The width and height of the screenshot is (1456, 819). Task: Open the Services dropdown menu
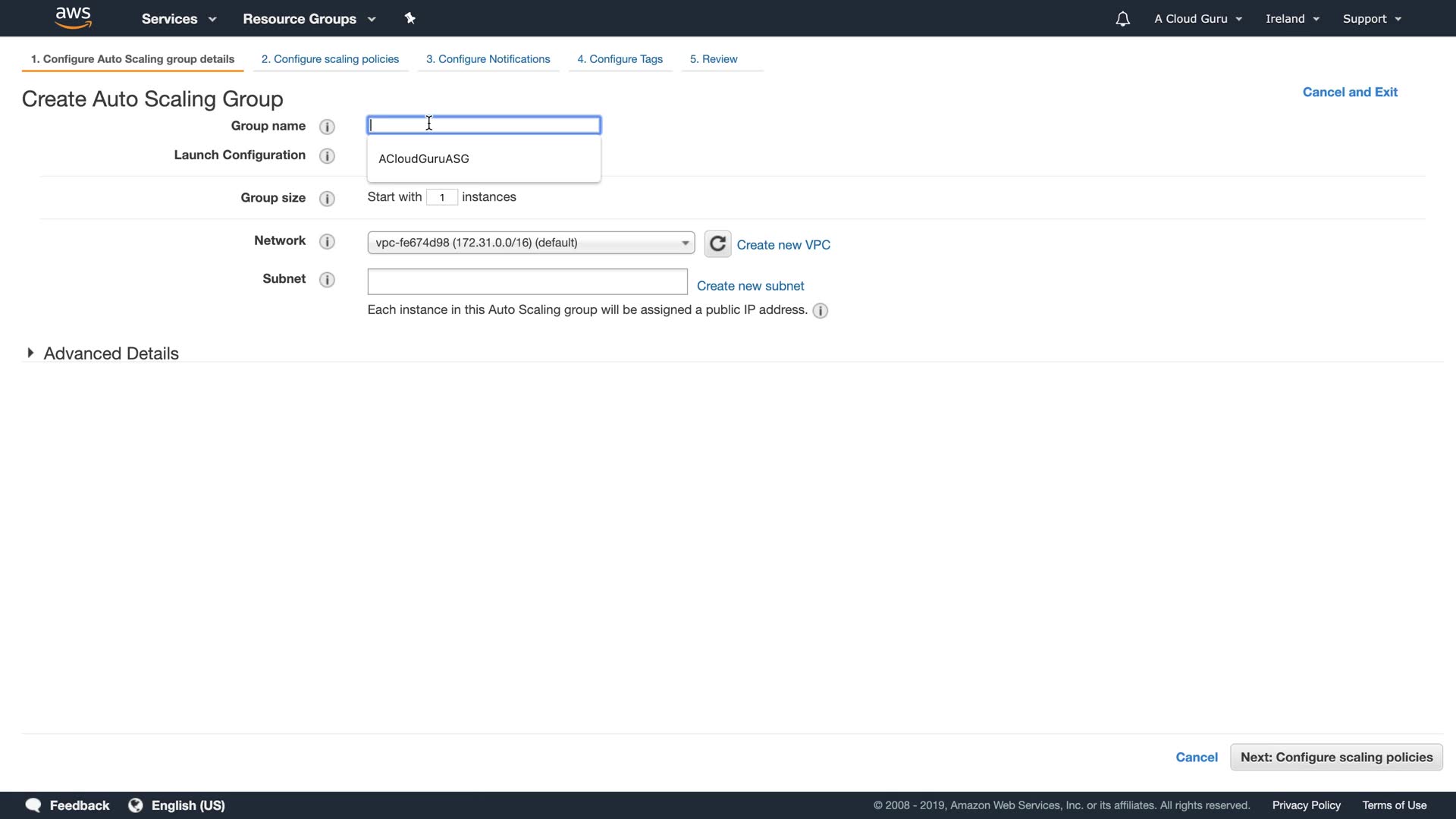[x=179, y=19]
